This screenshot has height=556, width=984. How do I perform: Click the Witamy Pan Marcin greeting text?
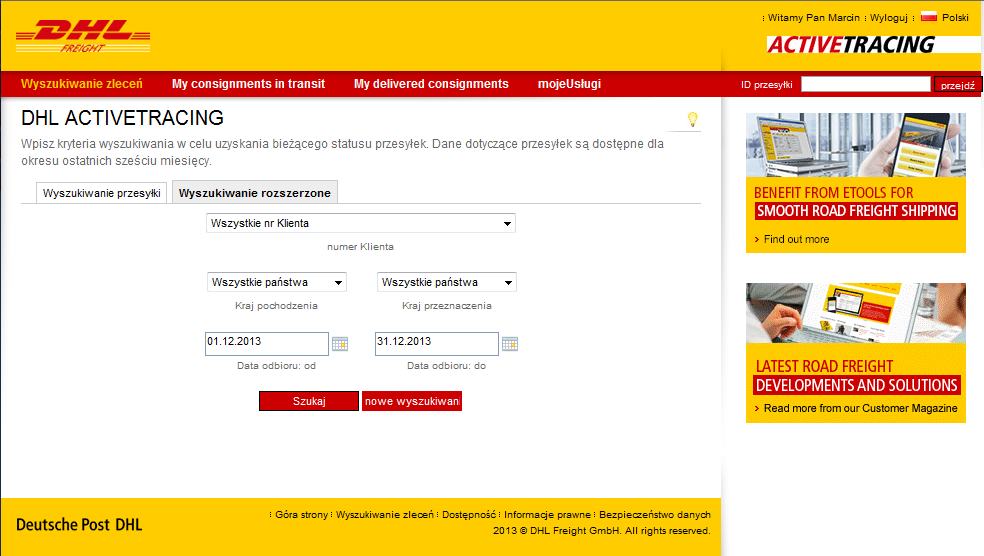tap(814, 18)
